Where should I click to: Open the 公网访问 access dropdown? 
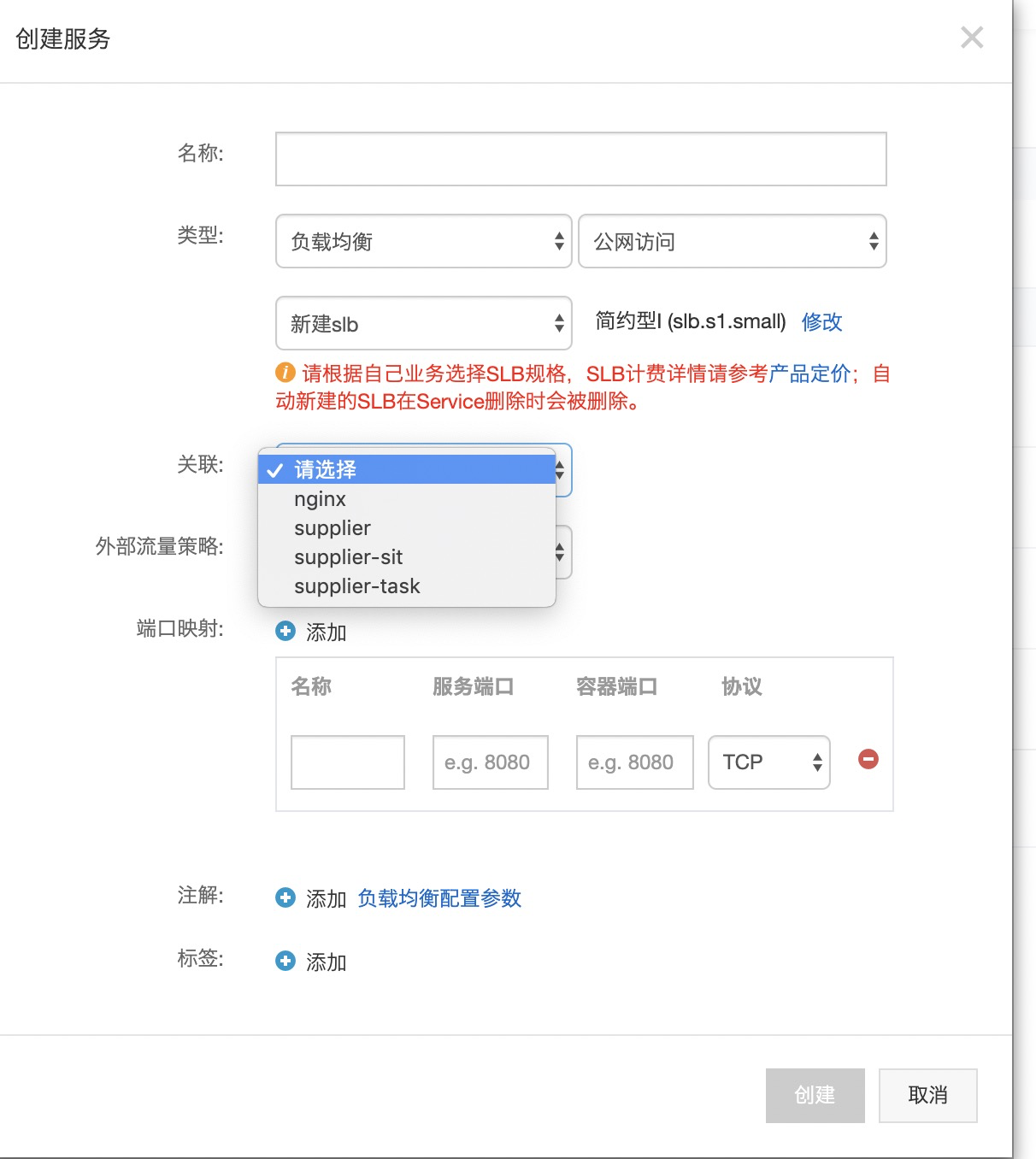[733, 241]
